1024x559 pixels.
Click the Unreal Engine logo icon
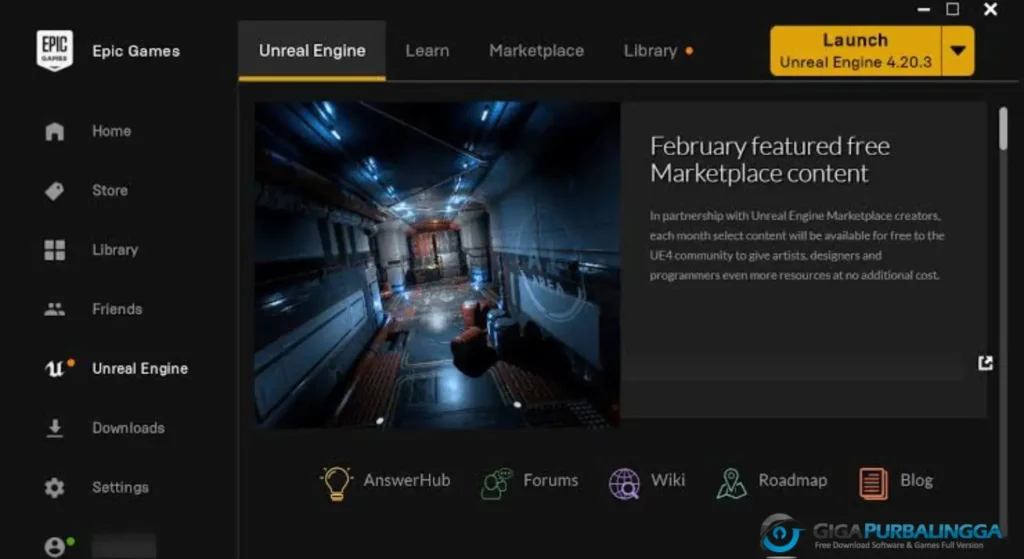pos(55,369)
